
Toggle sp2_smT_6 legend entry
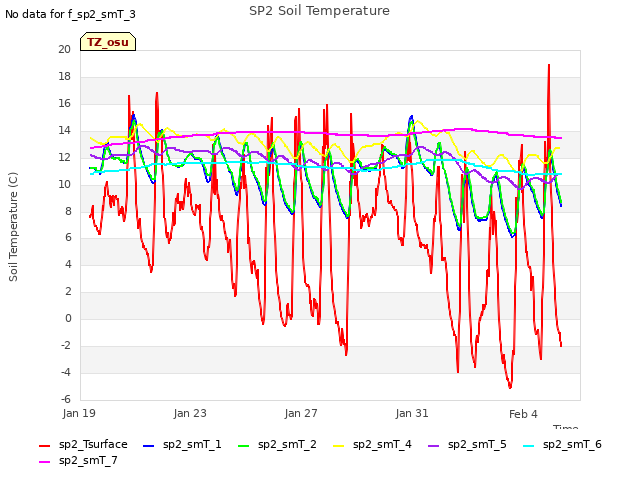[x=562, y=444]
